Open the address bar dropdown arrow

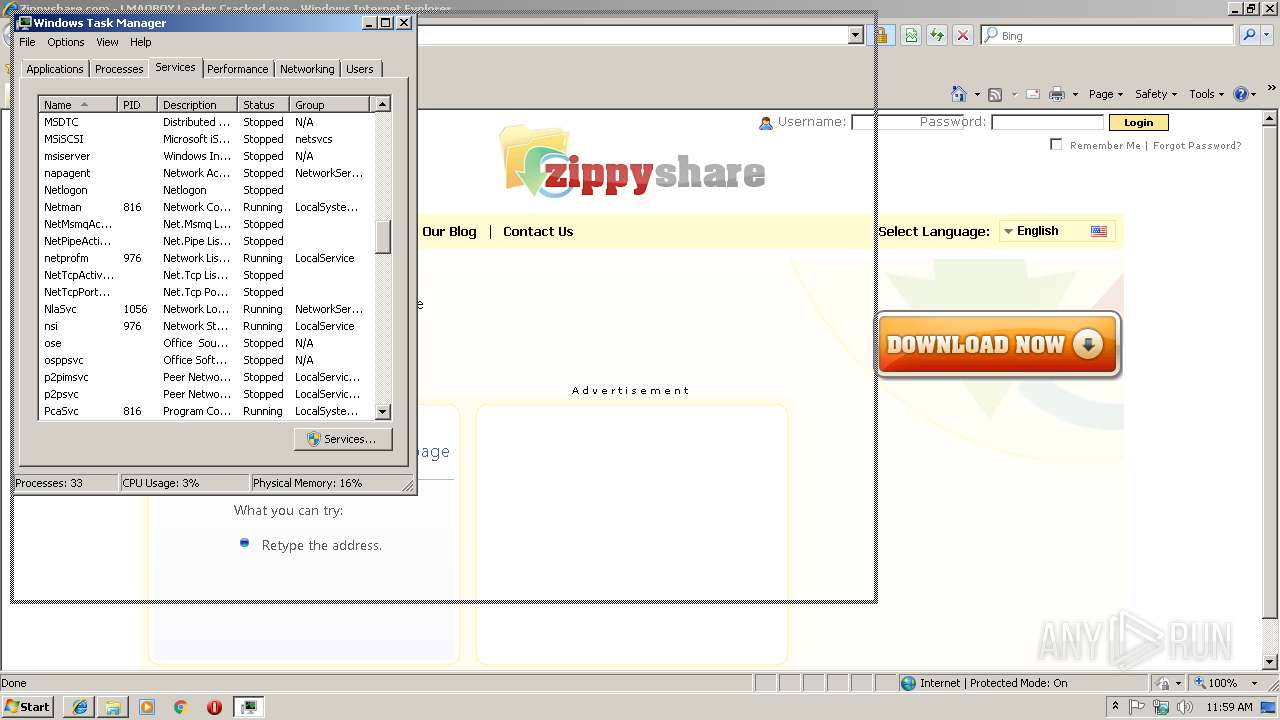(855, 35)
